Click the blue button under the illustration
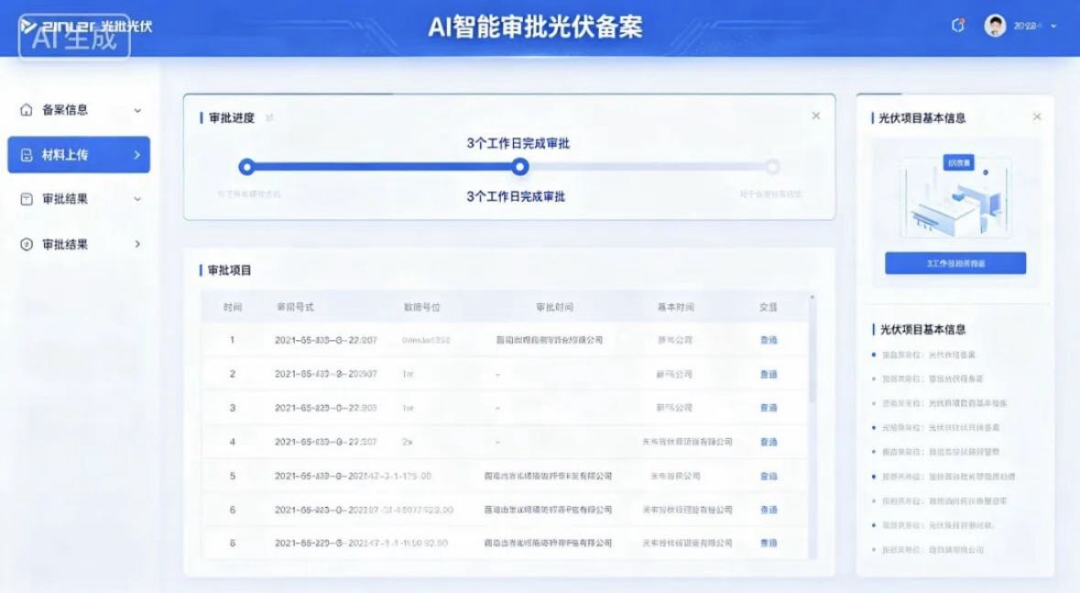The image size is (1080, 593). coord(955,263)
